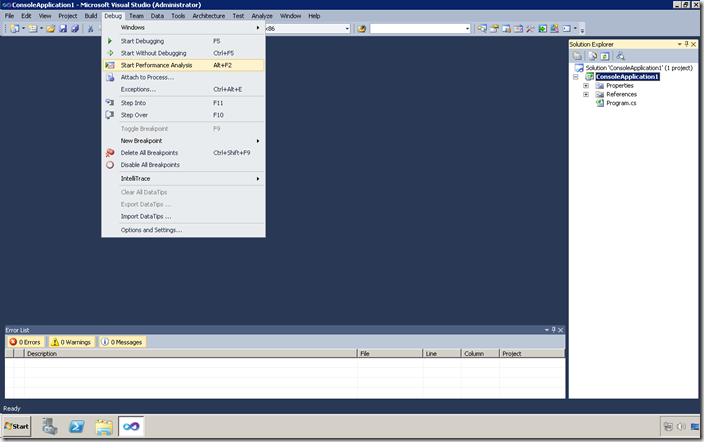Image resolution: width=704 pixels, height=442 pixels.
Task: Open Error List window position dropdown
Action: click(x=546, y=330)
